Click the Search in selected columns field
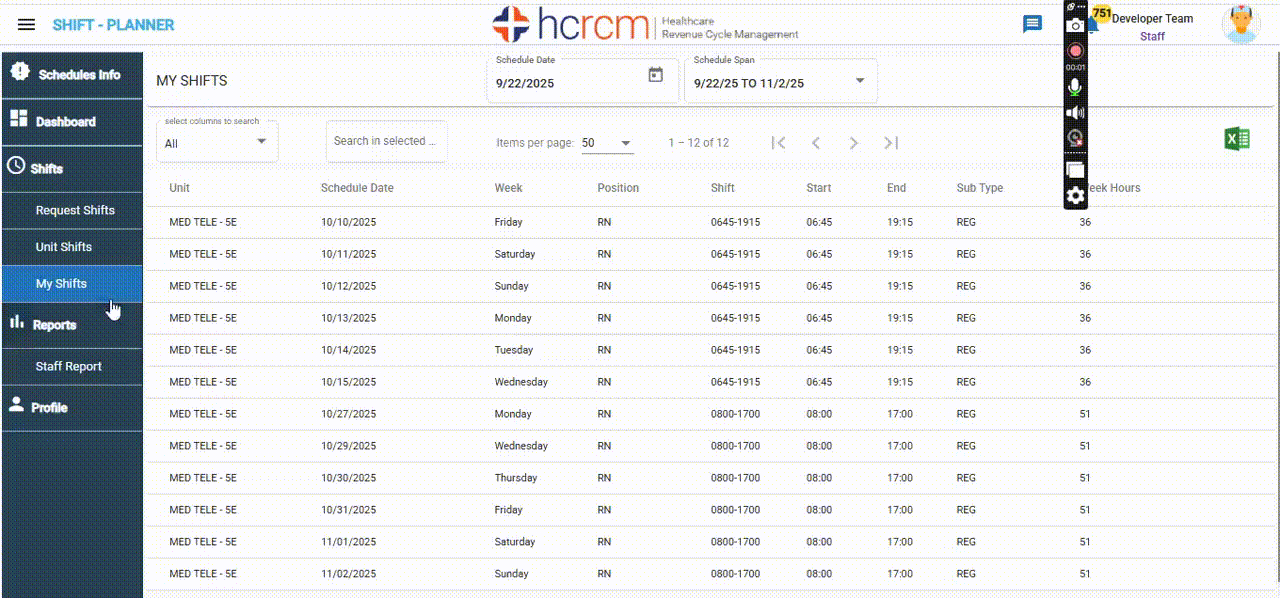1280x598 pixels. pos(386,142)
